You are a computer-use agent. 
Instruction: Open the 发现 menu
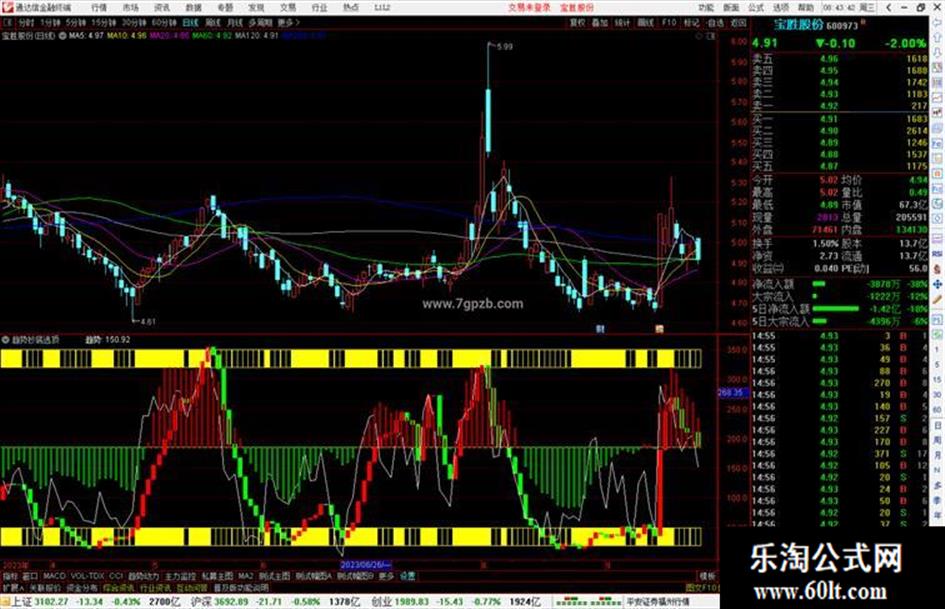click(256, 8)
